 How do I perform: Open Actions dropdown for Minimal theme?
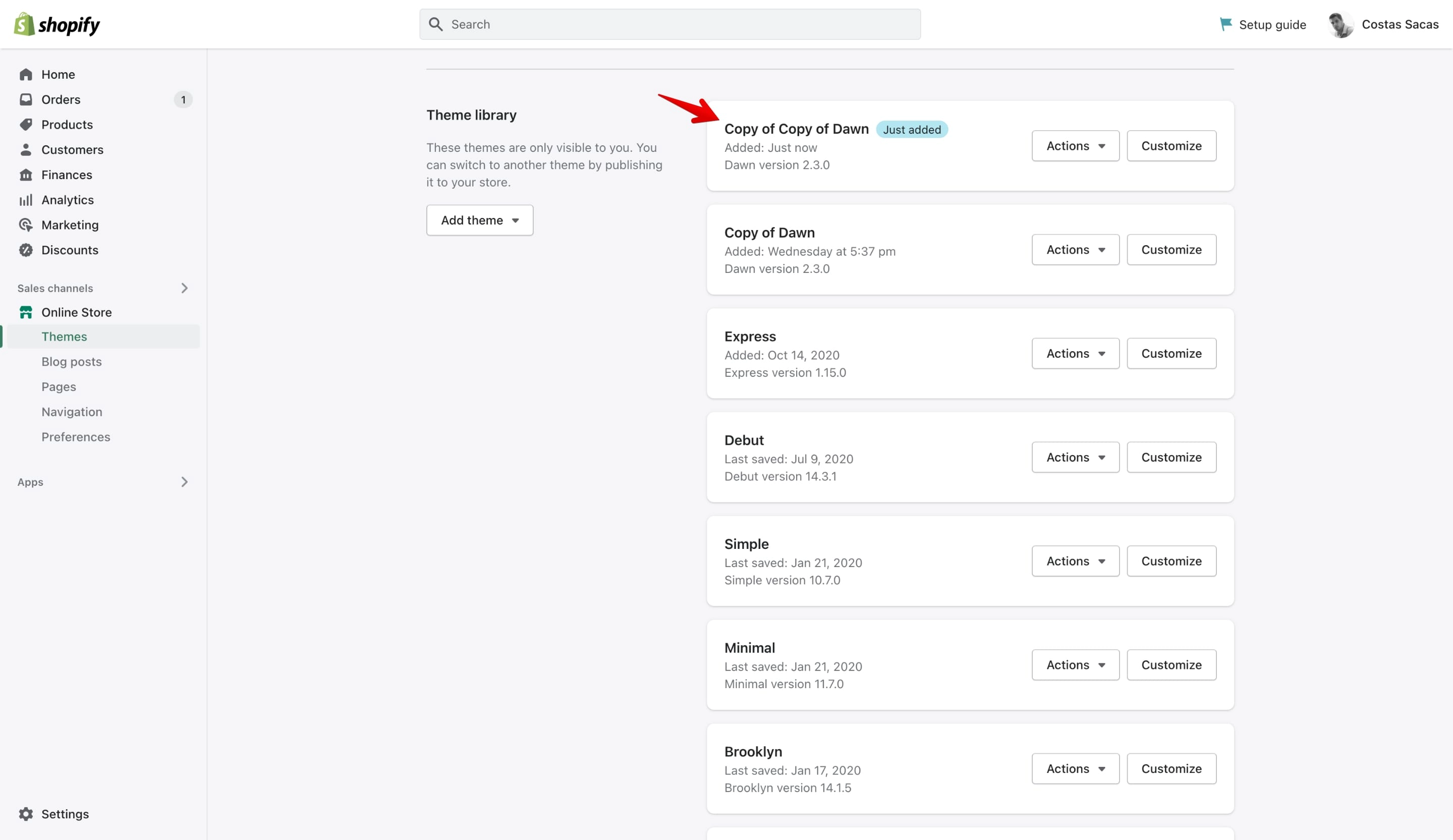(x=1075, y=665)
